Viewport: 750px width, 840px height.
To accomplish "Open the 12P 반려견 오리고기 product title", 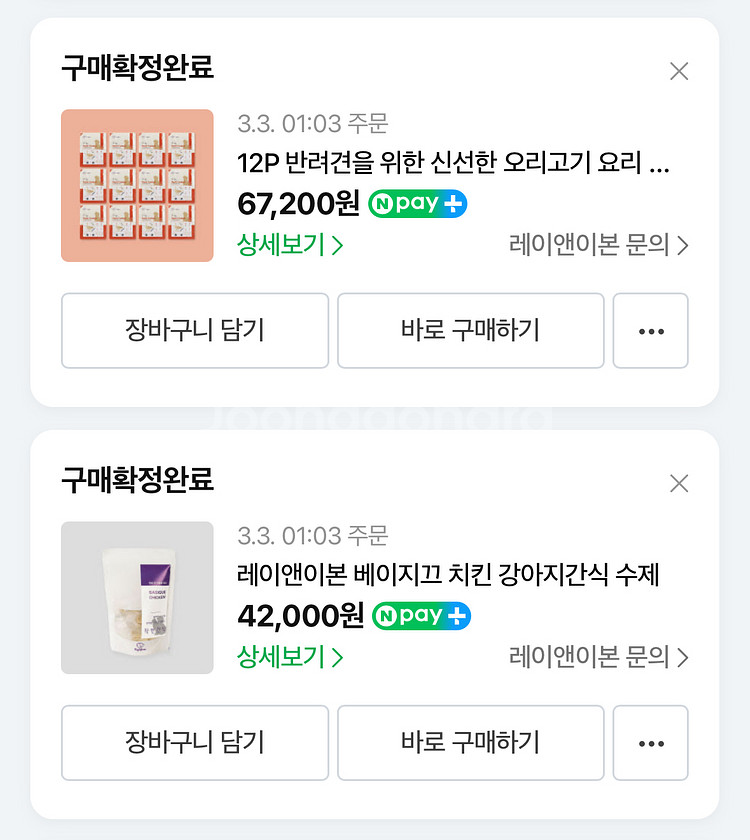I will [452, 164].
